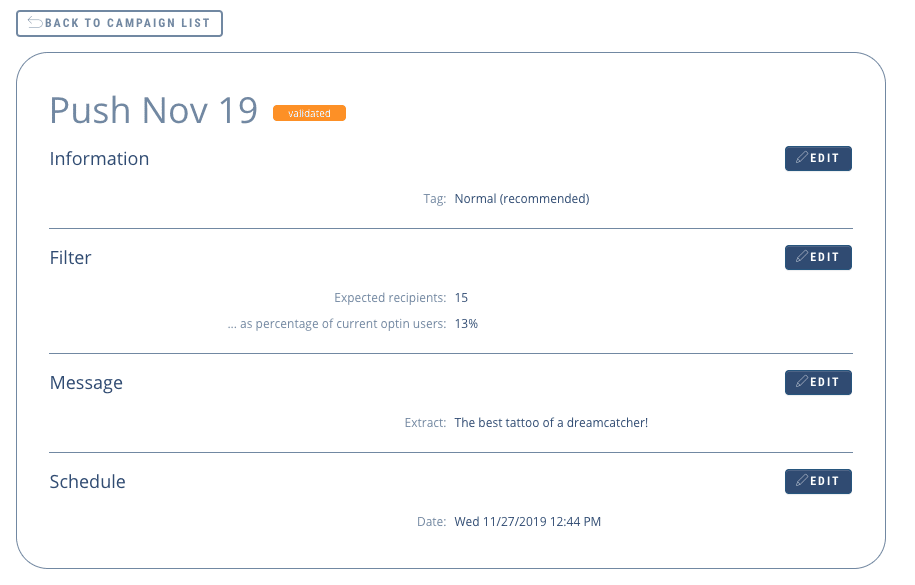915x585 pixels.
Task: Click the pencil icon in the Schedule section
Action: pyautogui.click(x=802, y=481)
